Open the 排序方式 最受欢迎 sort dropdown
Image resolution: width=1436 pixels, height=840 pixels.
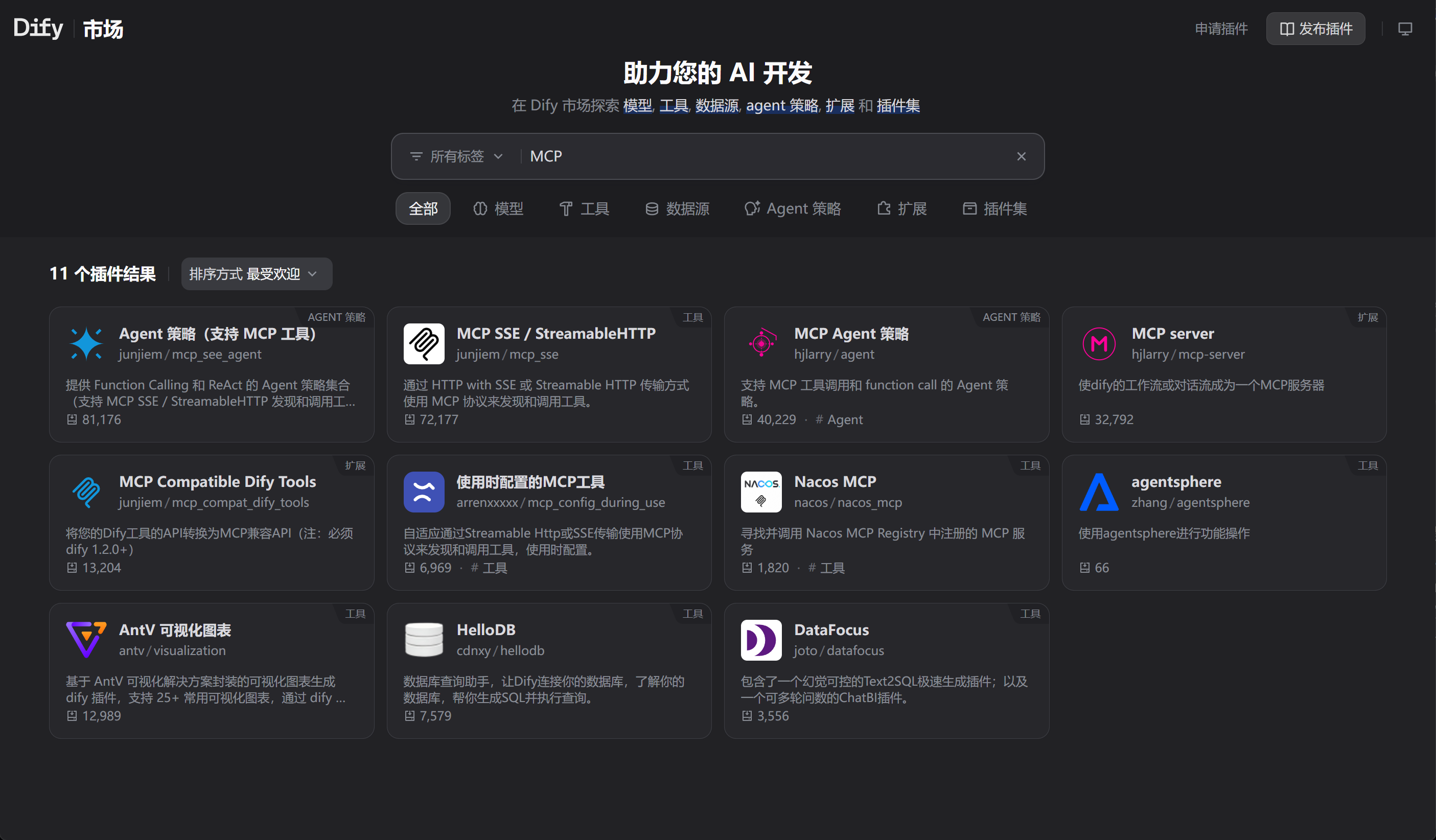(257, 274)
